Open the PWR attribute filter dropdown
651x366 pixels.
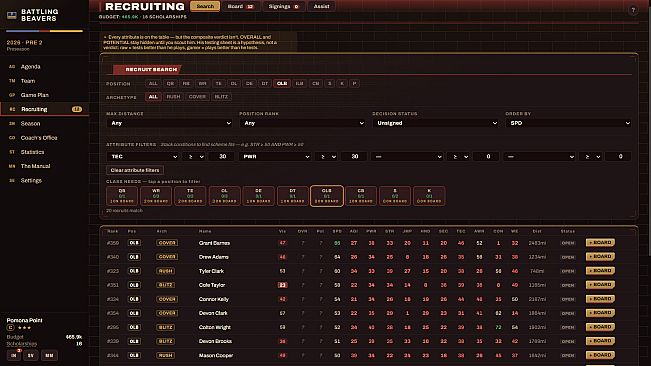(x=275, y=156)
